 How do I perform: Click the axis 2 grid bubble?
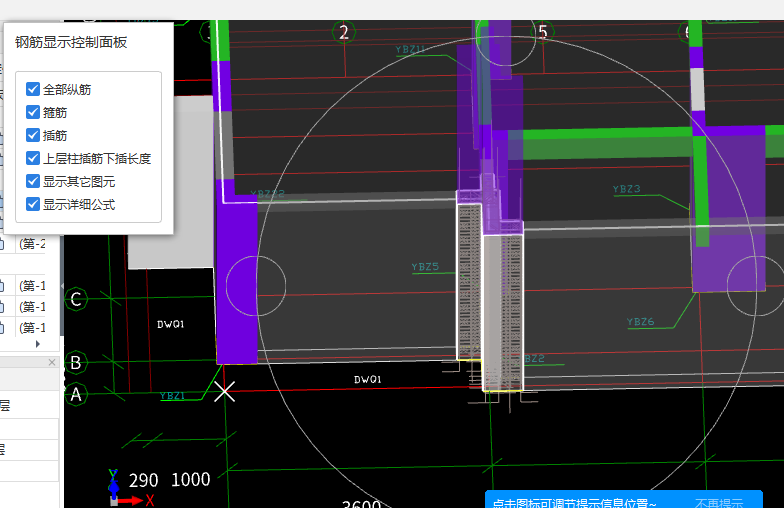(344, 32)
